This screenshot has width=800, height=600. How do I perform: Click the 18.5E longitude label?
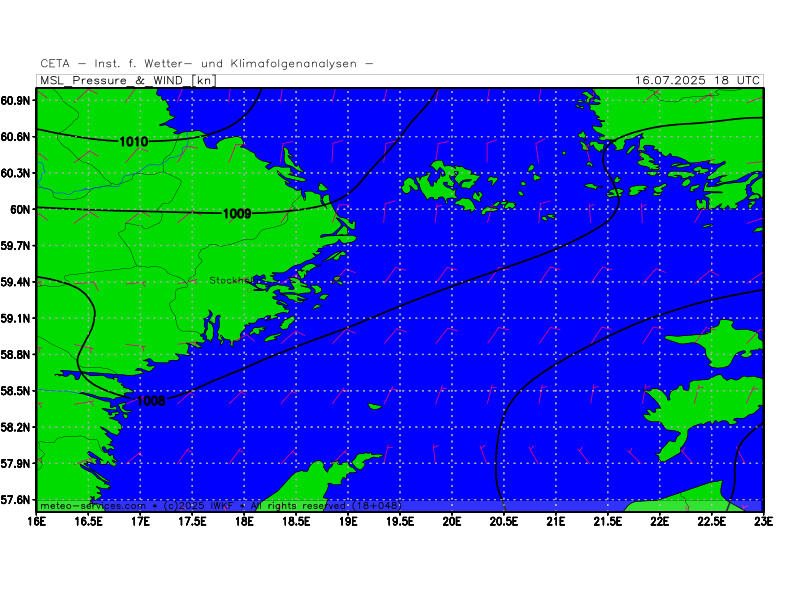click(296, 521)
